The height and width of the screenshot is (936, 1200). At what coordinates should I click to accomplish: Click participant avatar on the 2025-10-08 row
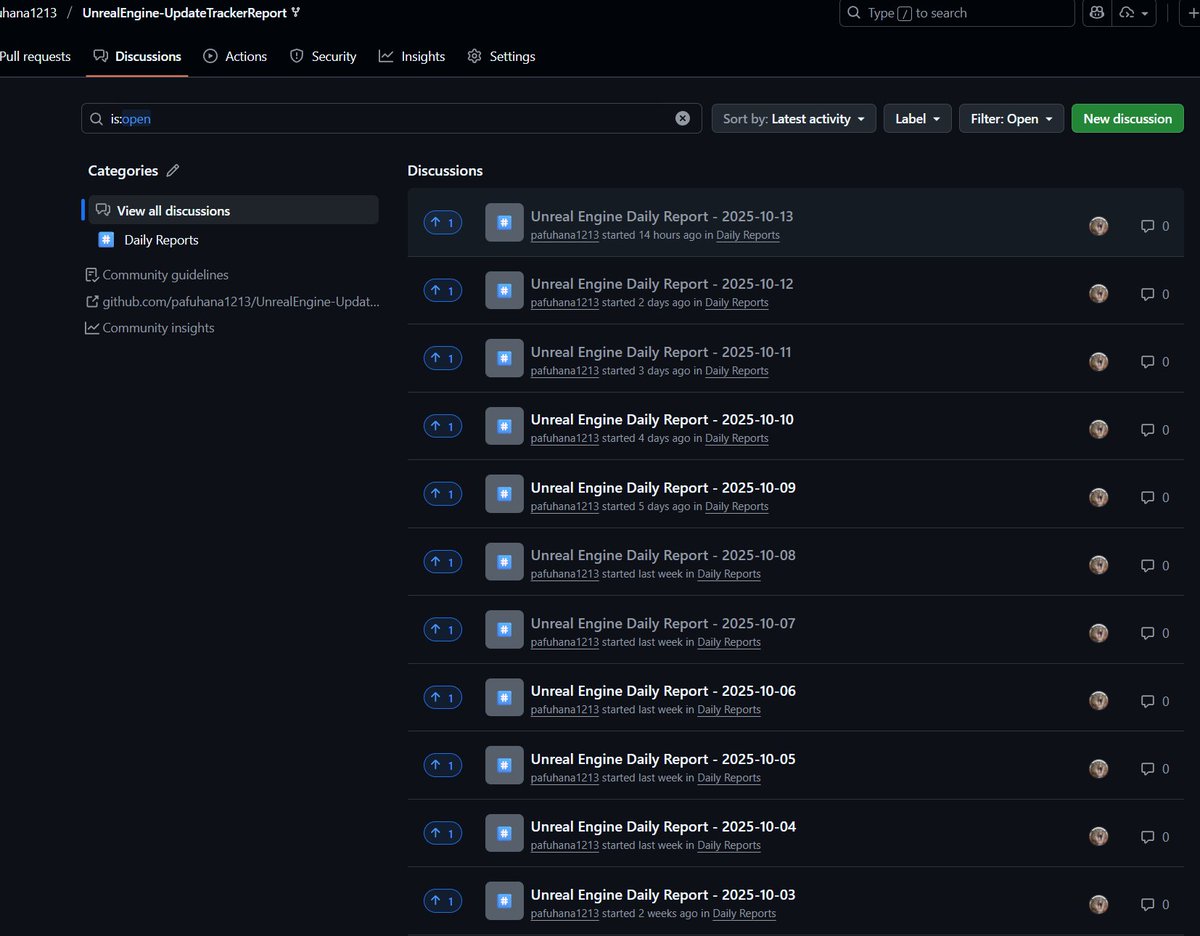click(x=1099, y=565)
